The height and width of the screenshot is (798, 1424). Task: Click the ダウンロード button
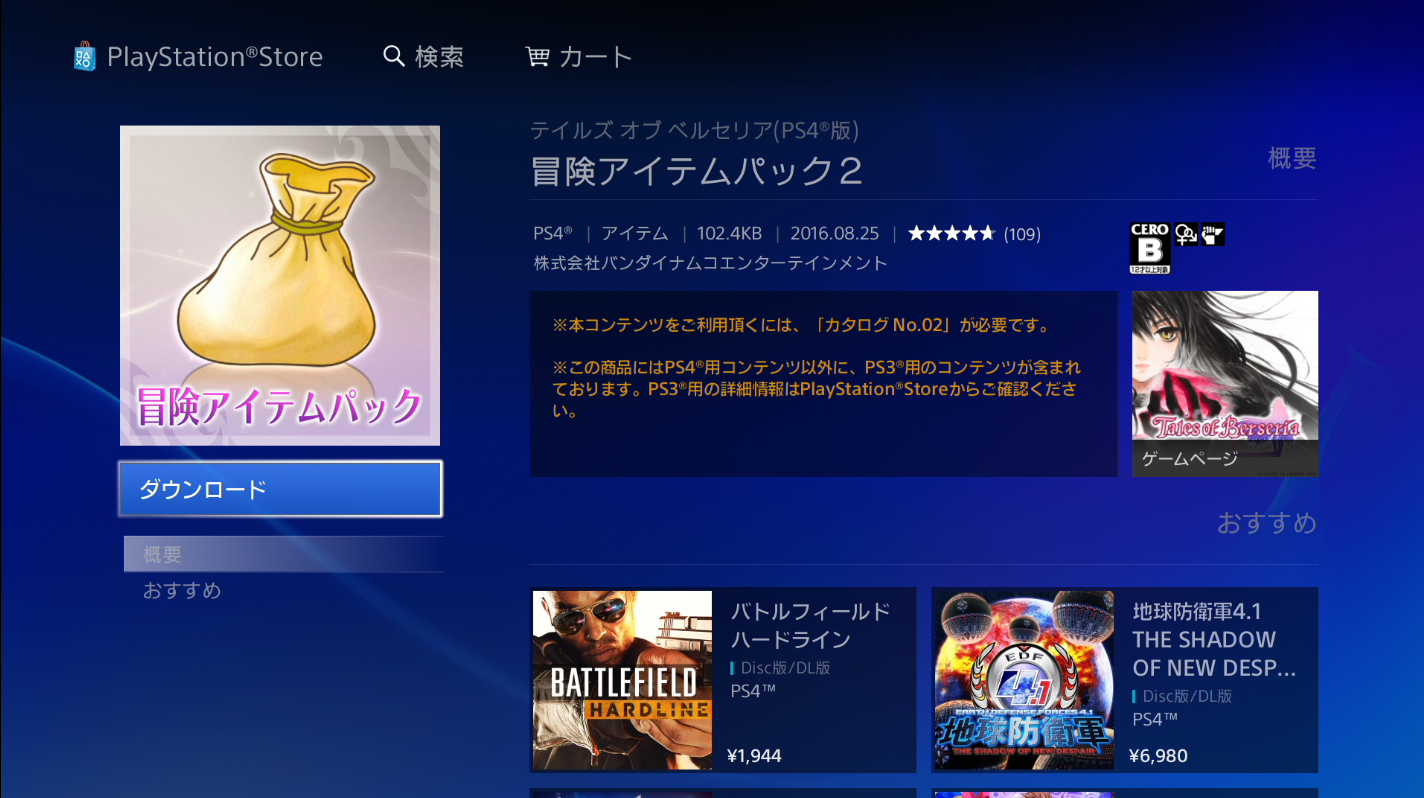pyautogui.click(x=280, y=489)
